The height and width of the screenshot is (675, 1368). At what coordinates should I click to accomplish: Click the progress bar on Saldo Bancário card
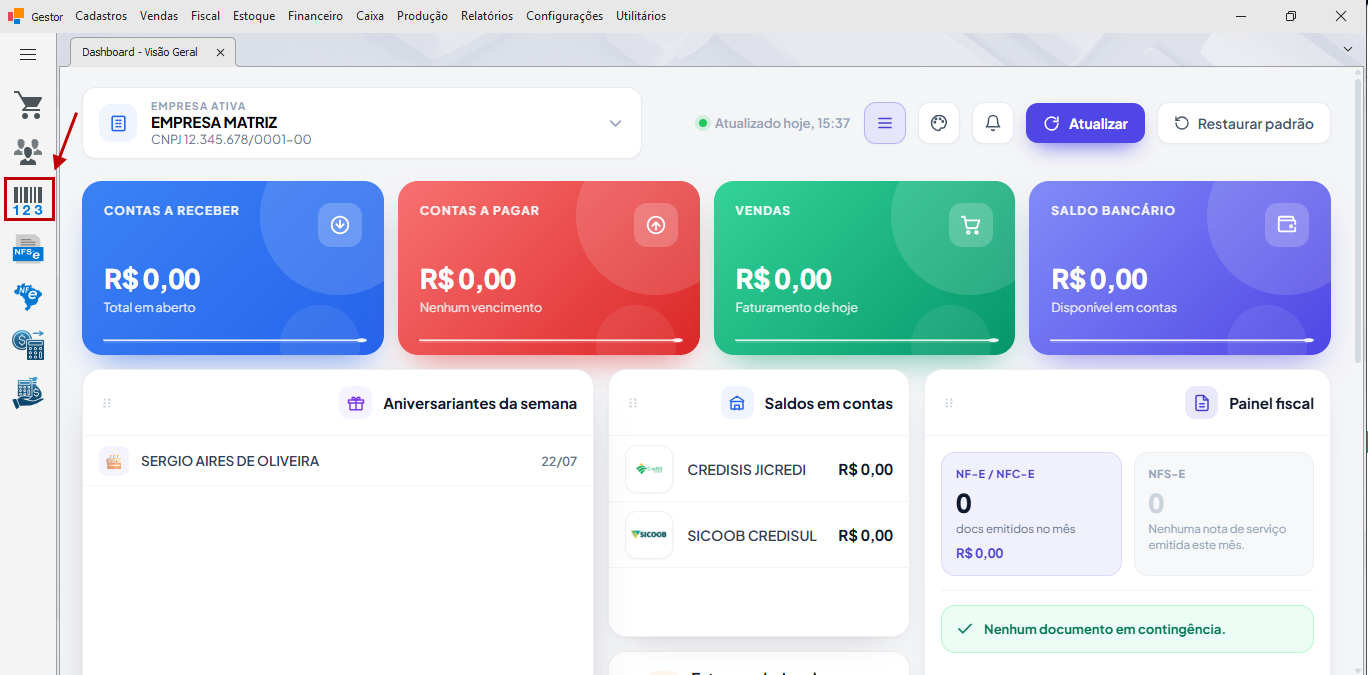coord(1181,340)
